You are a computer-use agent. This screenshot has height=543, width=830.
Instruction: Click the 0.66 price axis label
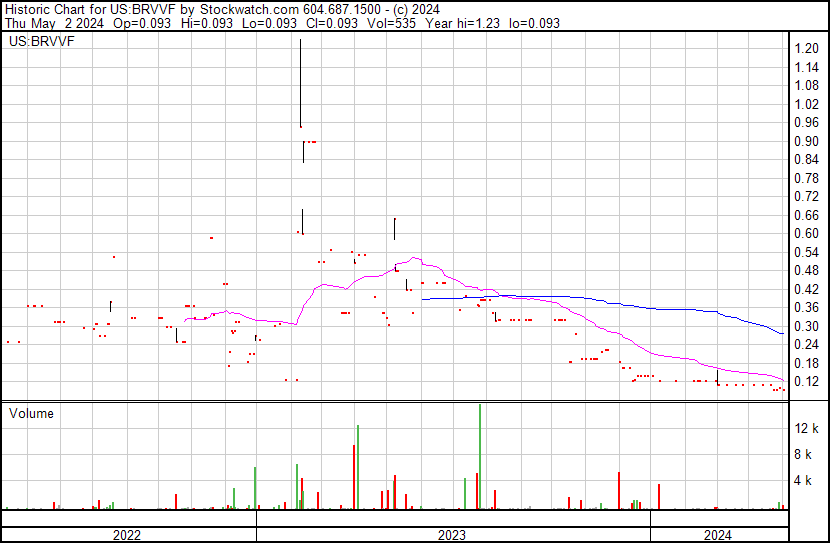(x=806, y=215)
